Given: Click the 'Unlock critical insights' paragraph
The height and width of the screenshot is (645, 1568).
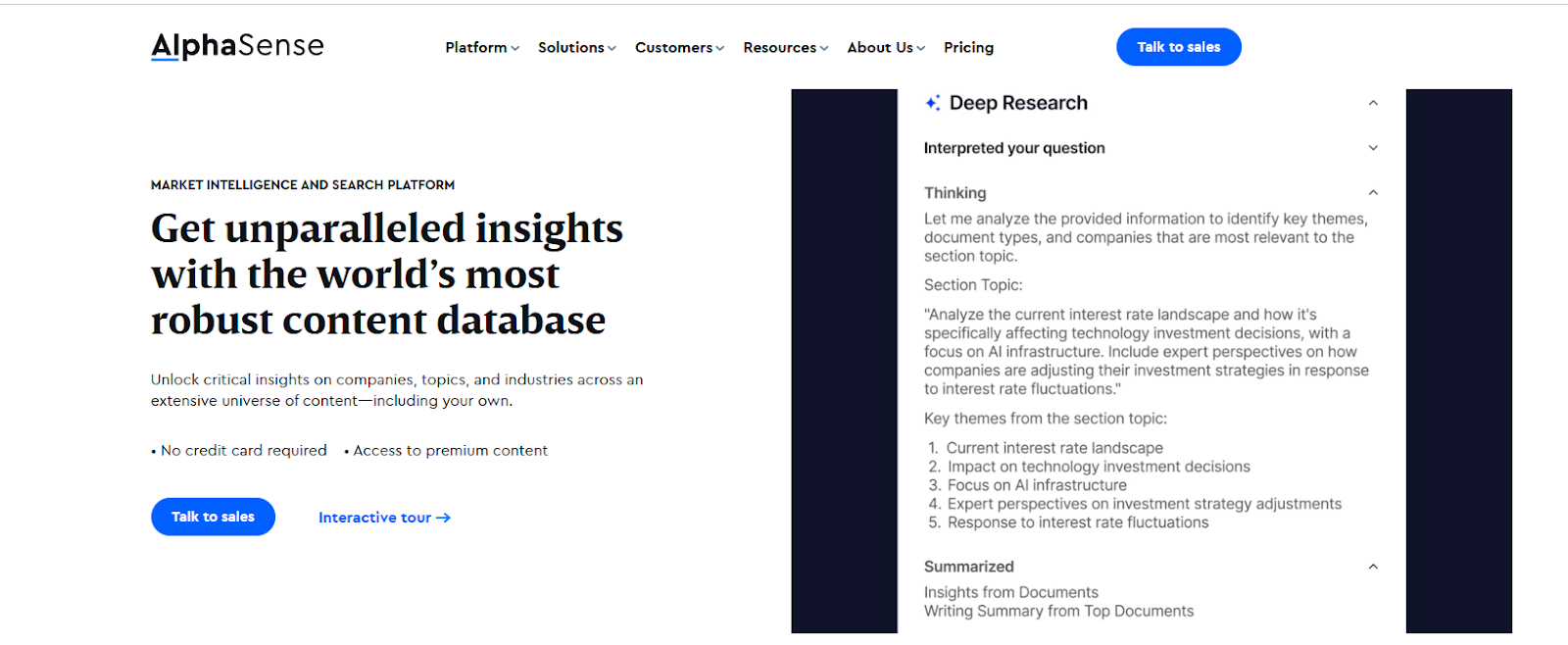Looking at the screenshot, I should click(397, 390).
